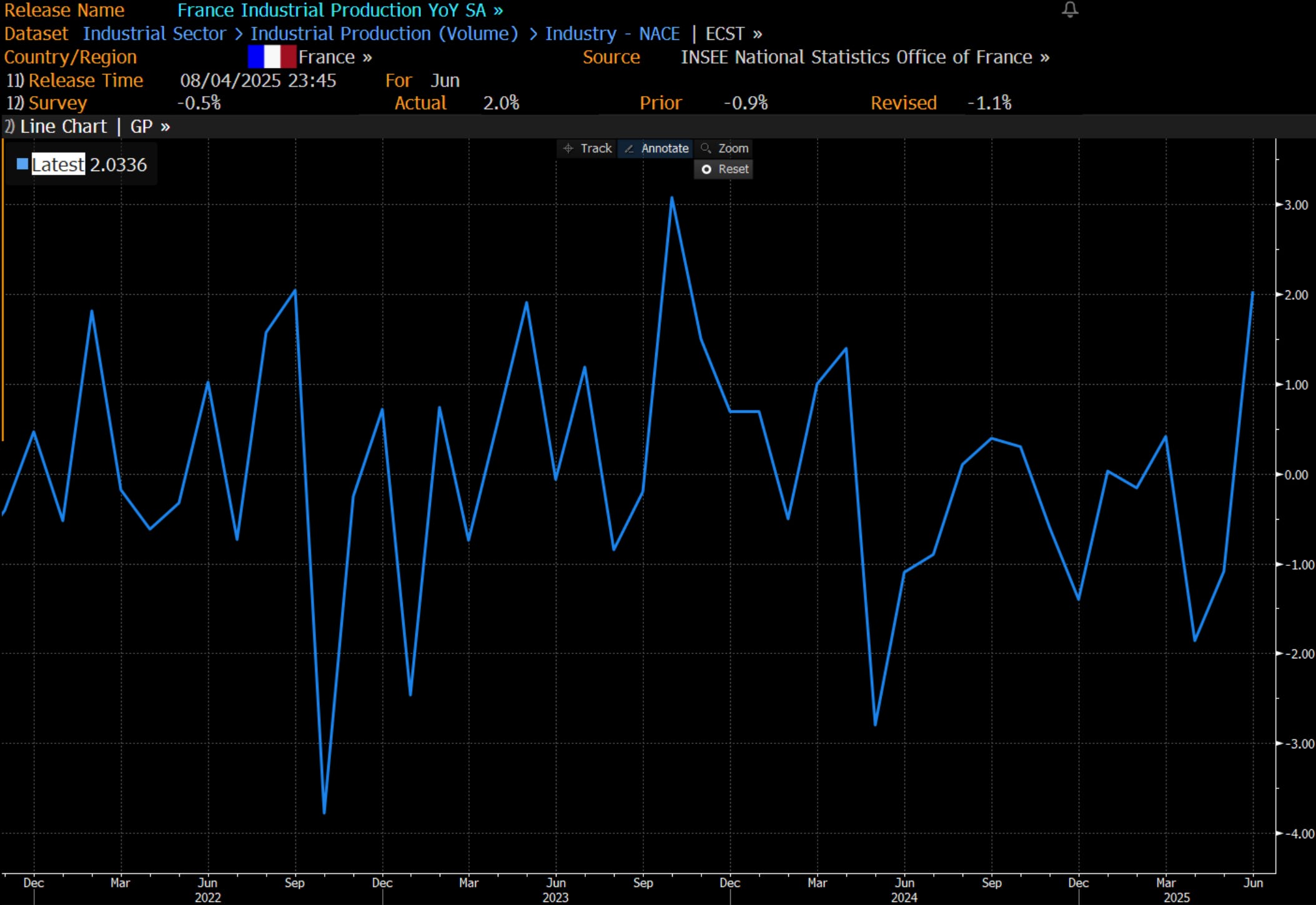Open France Industrial Production YoY SA release
The width and height of the screenshot is (1316, 905).
coord(339,11)
